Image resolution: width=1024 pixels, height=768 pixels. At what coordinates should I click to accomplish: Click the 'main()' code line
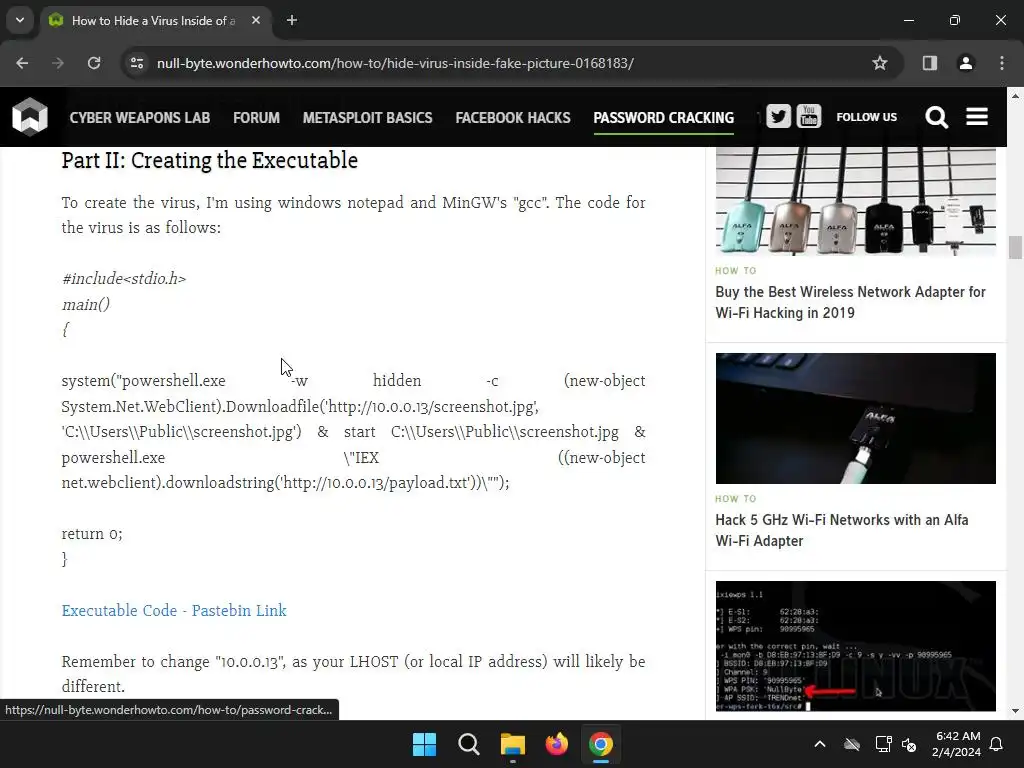(86, 304)
